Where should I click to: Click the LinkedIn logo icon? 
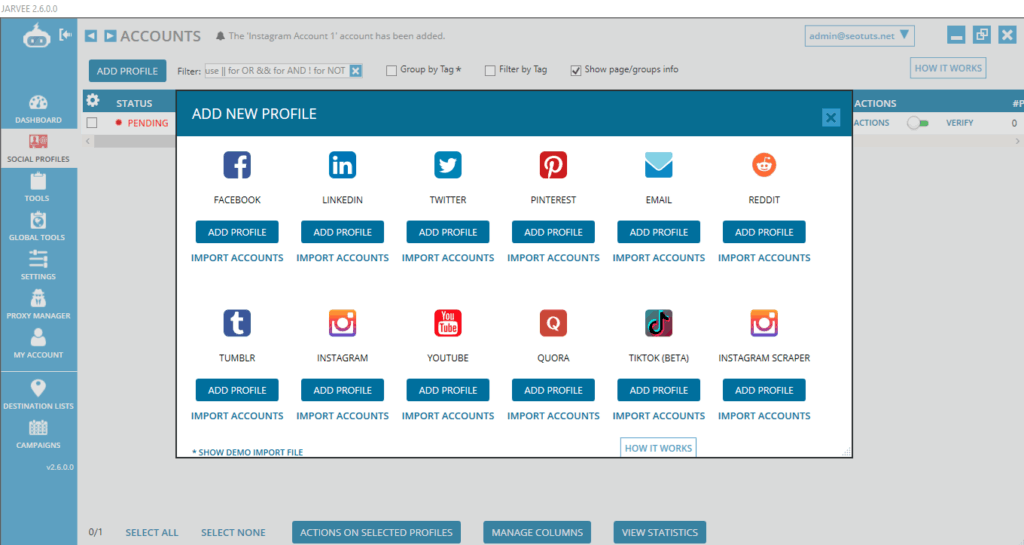tap(342, 165)
